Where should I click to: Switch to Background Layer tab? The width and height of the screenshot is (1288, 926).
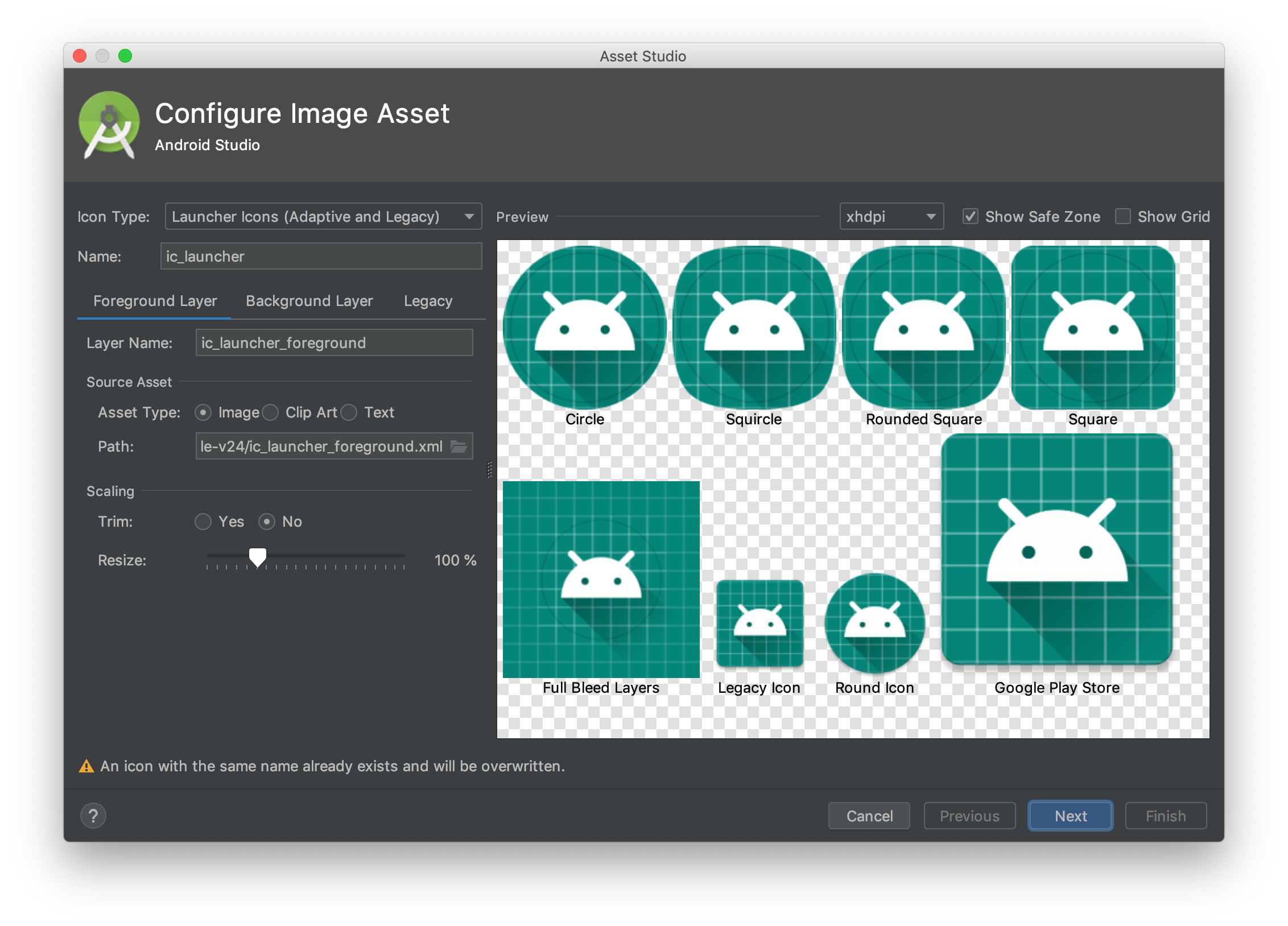309,301
